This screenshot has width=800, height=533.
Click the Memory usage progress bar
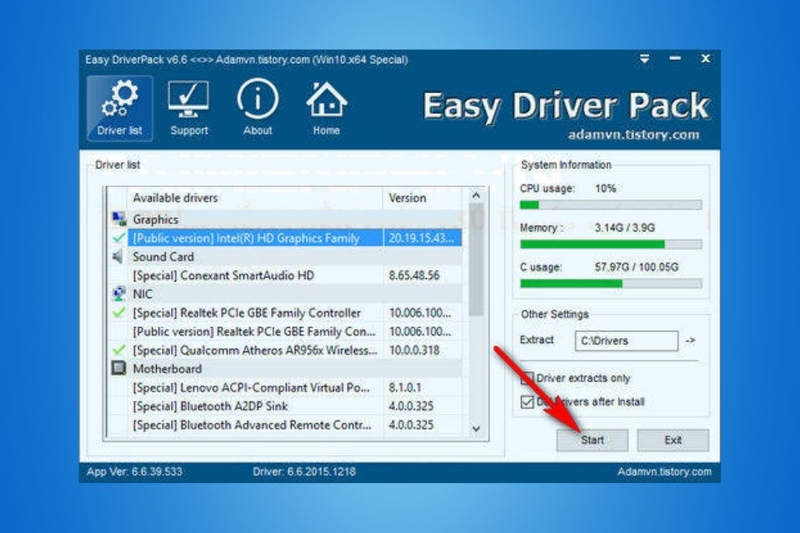(611, 244)
